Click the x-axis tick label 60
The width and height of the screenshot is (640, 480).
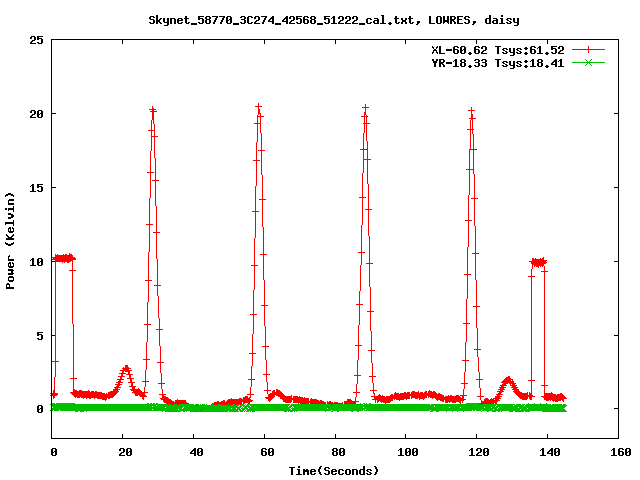click(267, 452)
